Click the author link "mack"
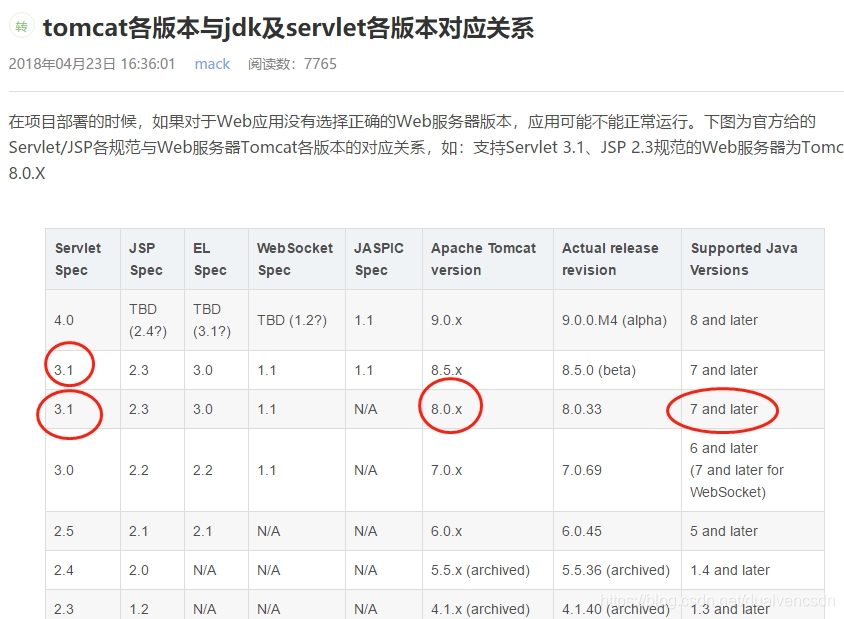 coord(212,64)
